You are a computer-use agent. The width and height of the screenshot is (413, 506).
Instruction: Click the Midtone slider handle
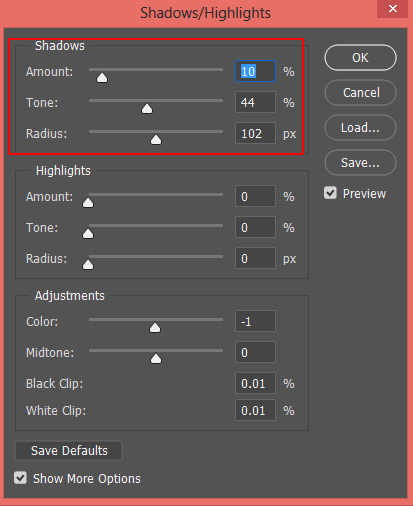point(156,359)
